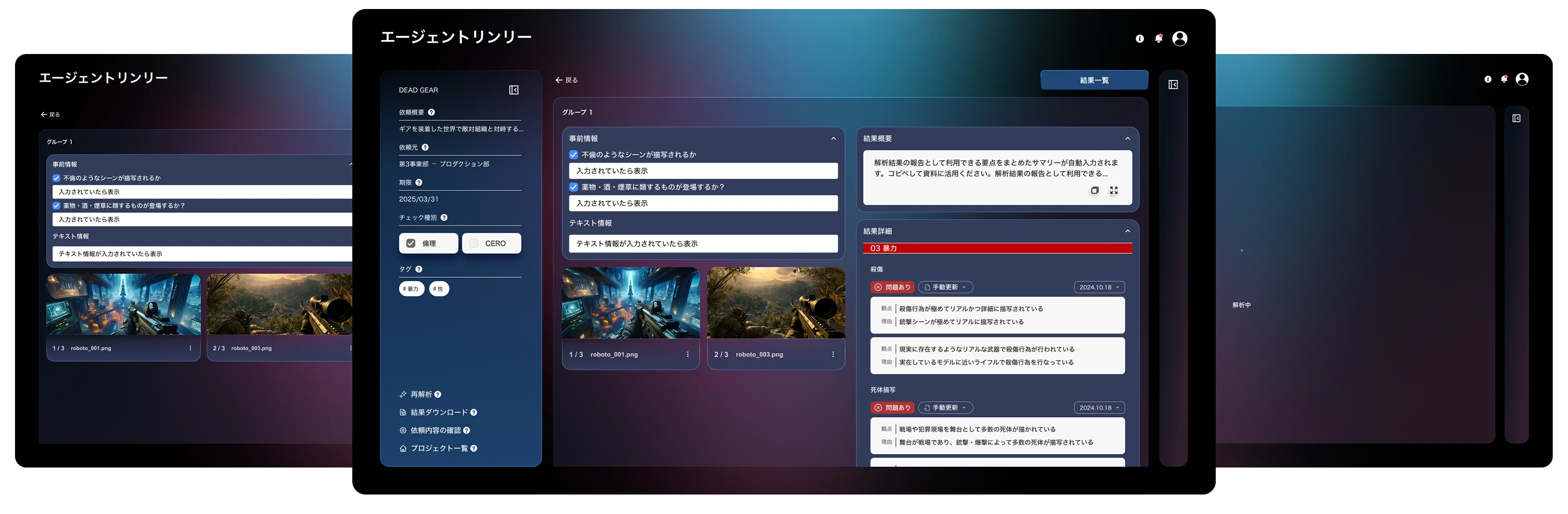This screenshot has width=1568, height=514.
Task: Open the 2024.10.18 date dropdown under 死体描写
Action: coord(1099,408)
